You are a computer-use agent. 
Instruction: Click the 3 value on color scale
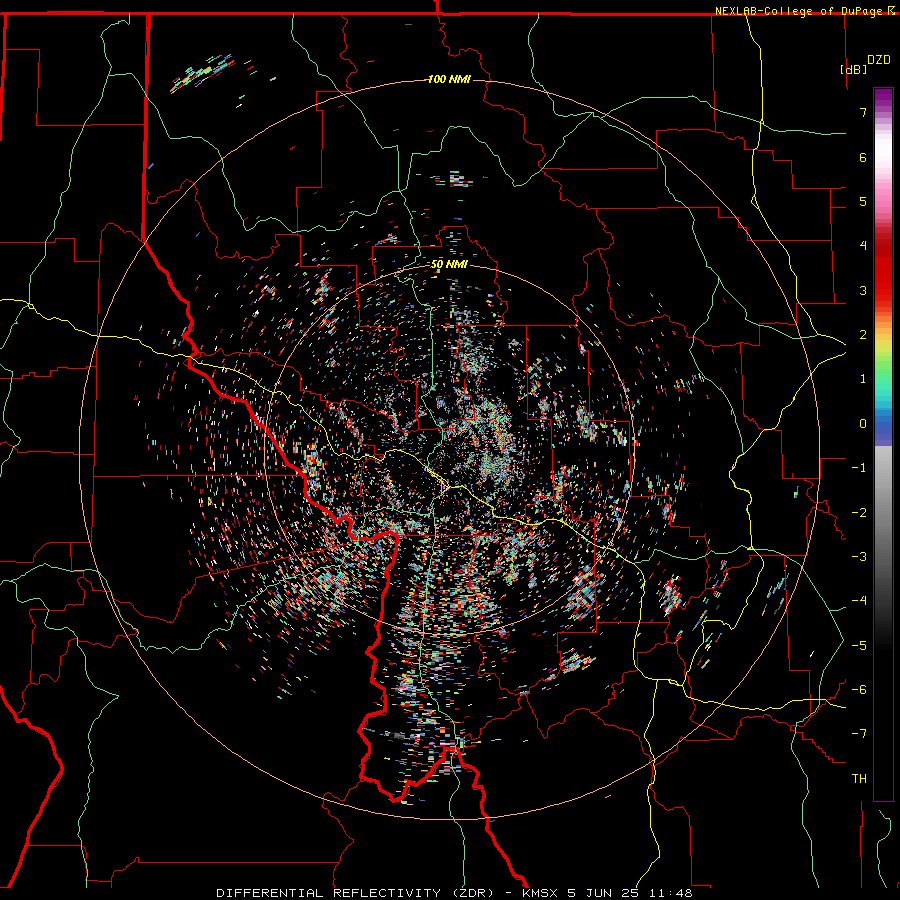(x=863, y=290)
